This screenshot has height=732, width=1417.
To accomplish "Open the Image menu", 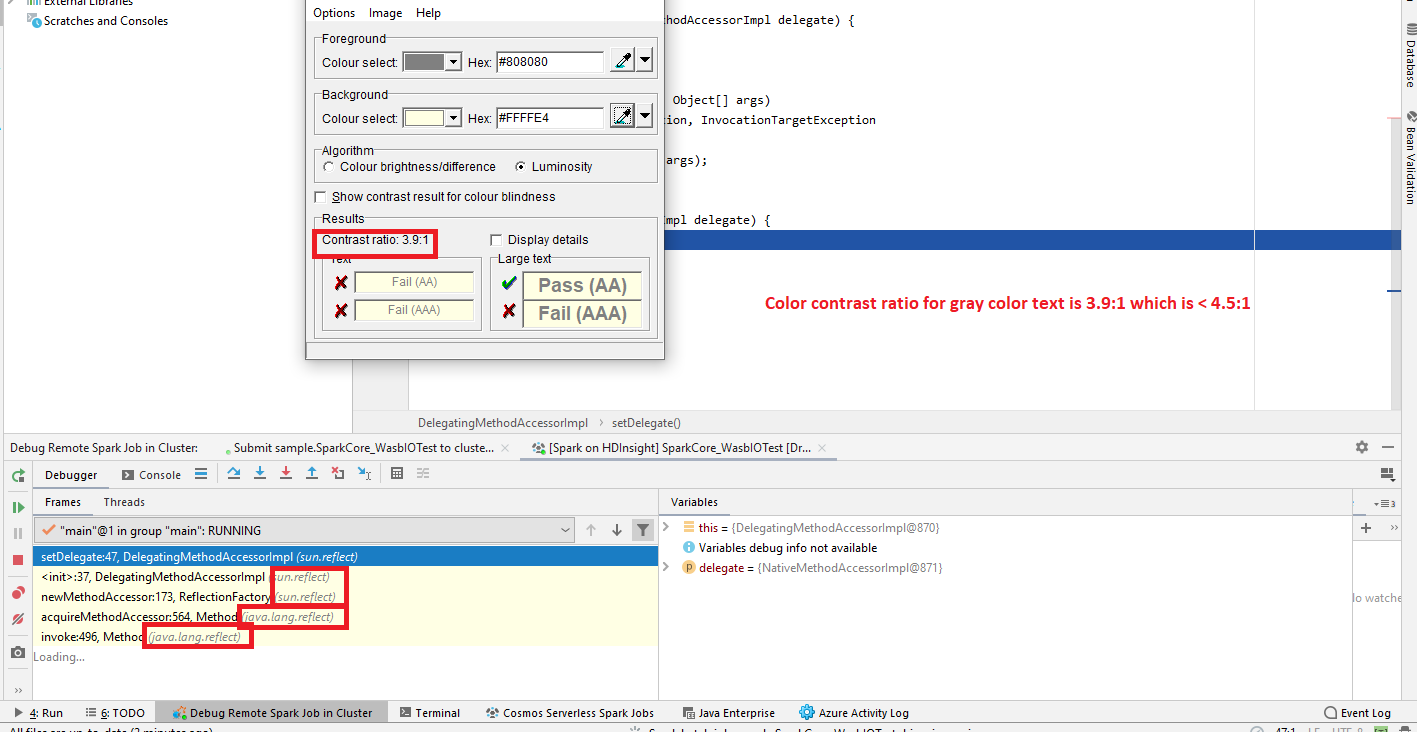I will tap(385, 12).
